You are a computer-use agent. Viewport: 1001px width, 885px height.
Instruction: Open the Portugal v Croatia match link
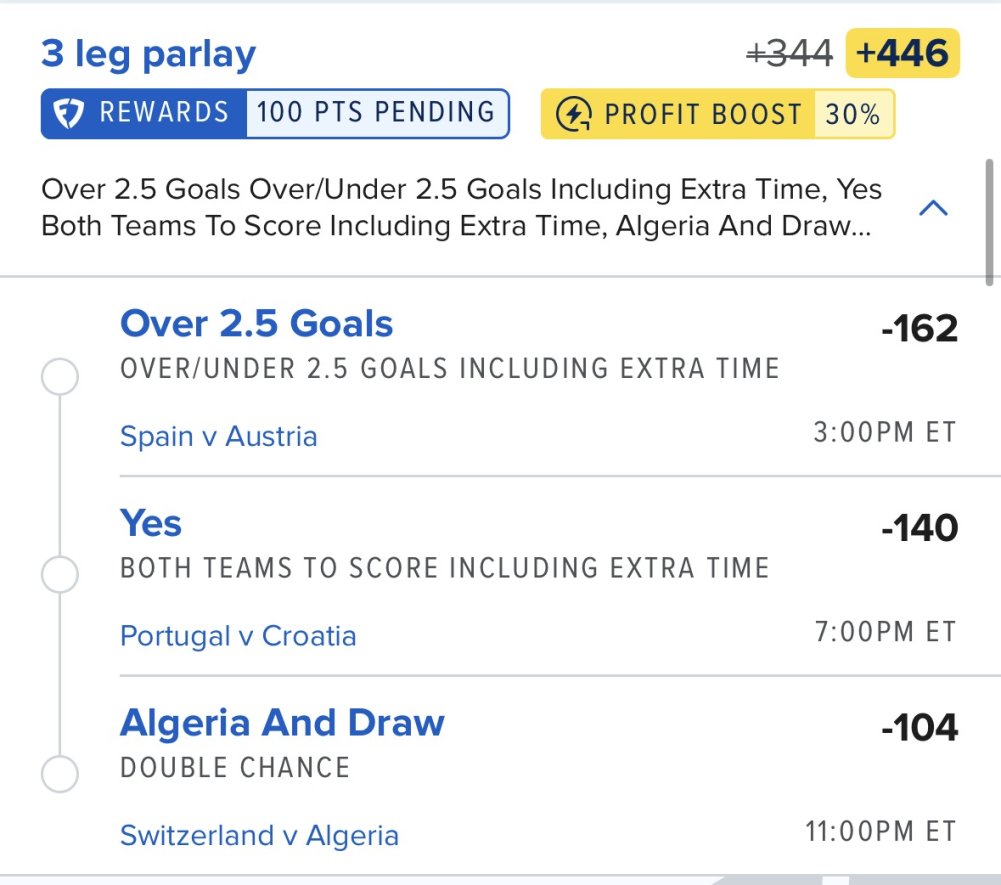pos(238,636)
